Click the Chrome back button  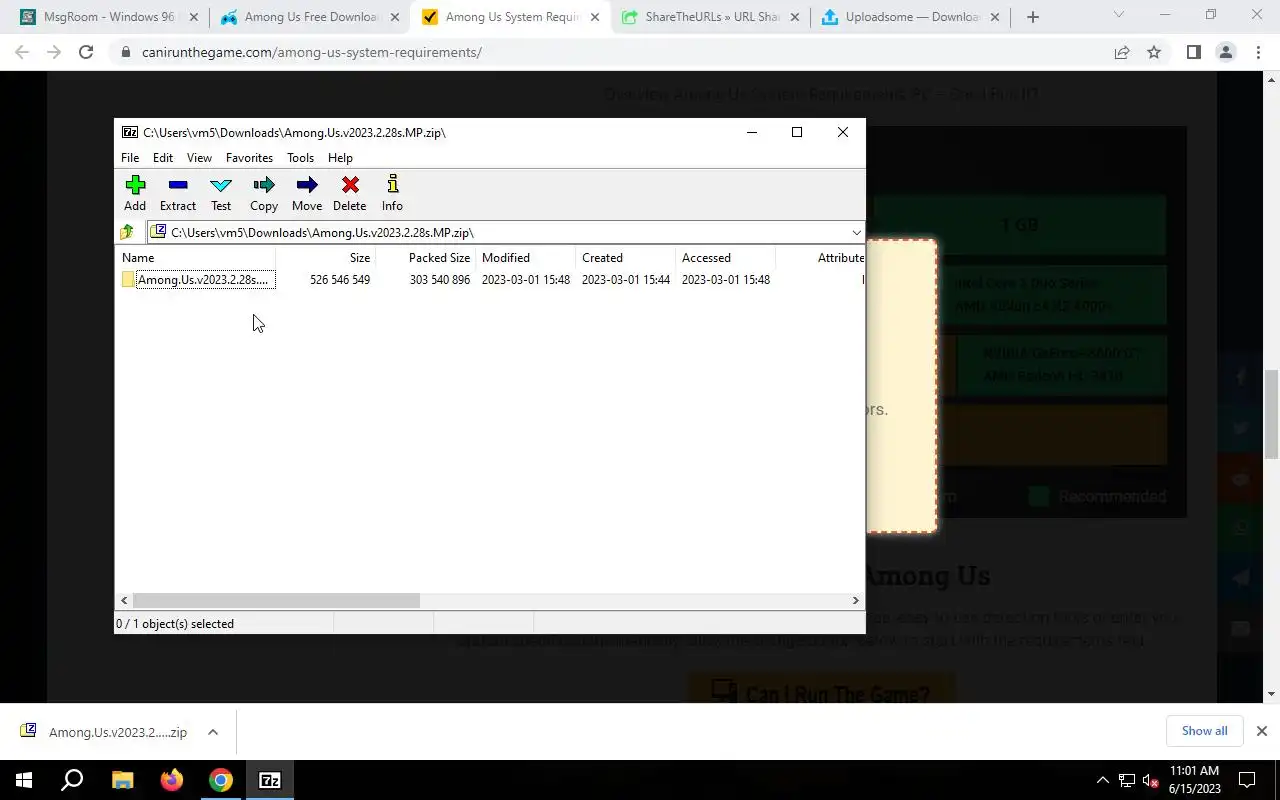point(22,52)
